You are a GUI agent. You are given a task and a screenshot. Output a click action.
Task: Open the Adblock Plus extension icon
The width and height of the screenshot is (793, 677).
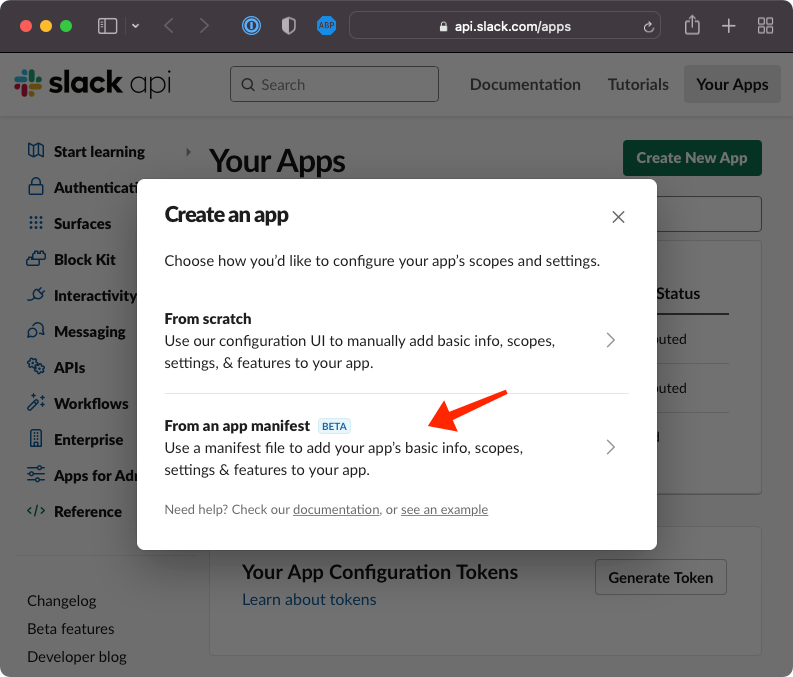pos(326,26)
